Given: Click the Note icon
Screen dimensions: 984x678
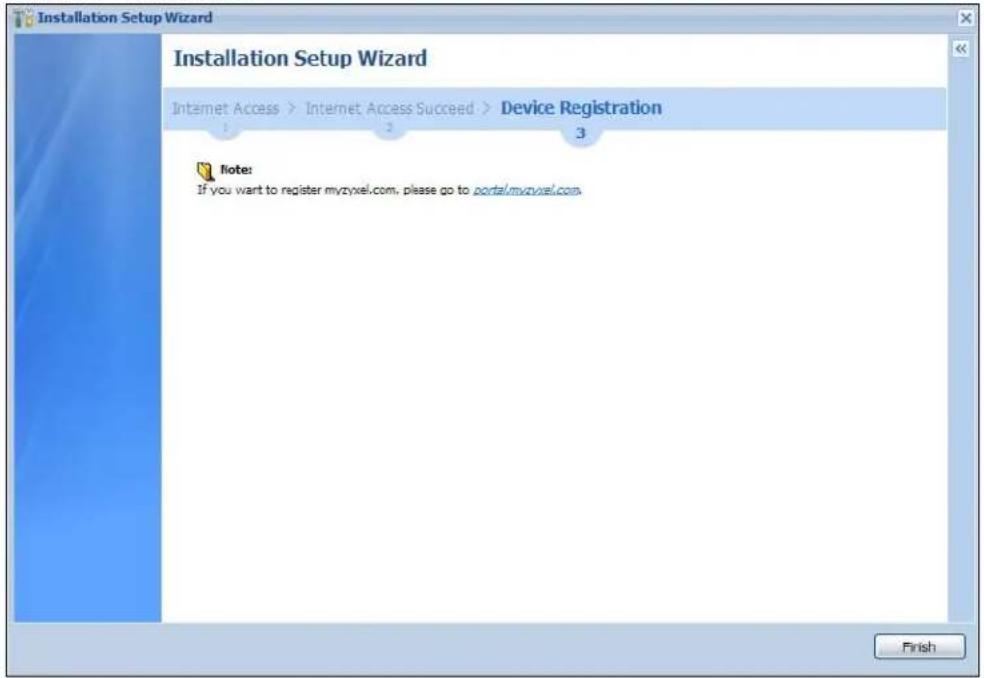Looking at the screenshot, I should click(205, 171).
